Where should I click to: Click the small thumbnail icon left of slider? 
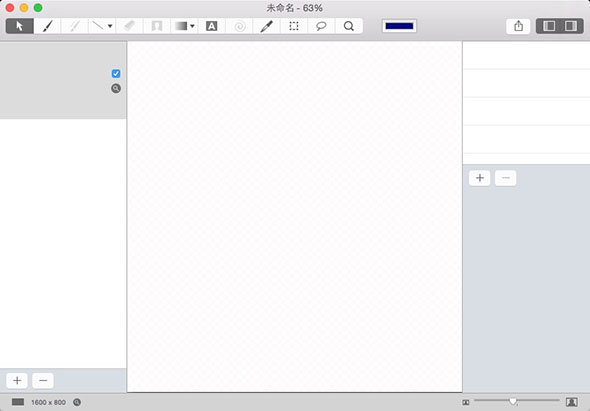466,402
